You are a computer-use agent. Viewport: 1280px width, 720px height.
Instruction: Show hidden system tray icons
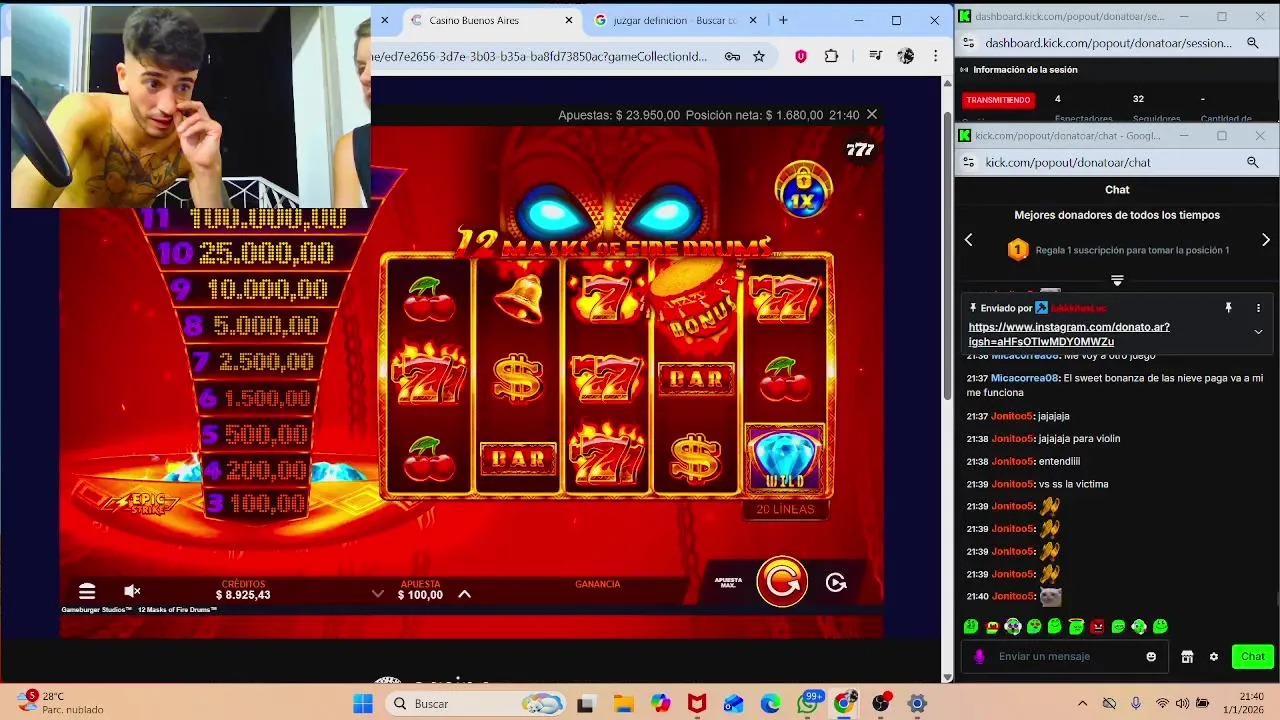(x=1082, y=704)
